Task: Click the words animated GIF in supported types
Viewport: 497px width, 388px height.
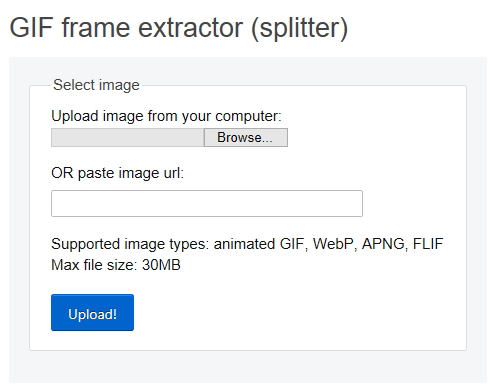Action: coord(260,244)
